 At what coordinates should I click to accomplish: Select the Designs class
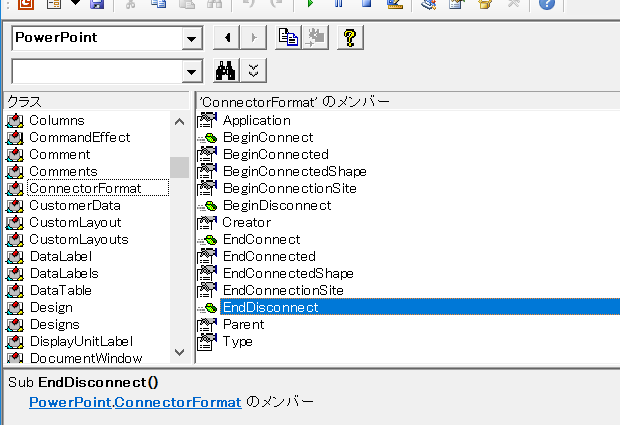tap(55, 325)
